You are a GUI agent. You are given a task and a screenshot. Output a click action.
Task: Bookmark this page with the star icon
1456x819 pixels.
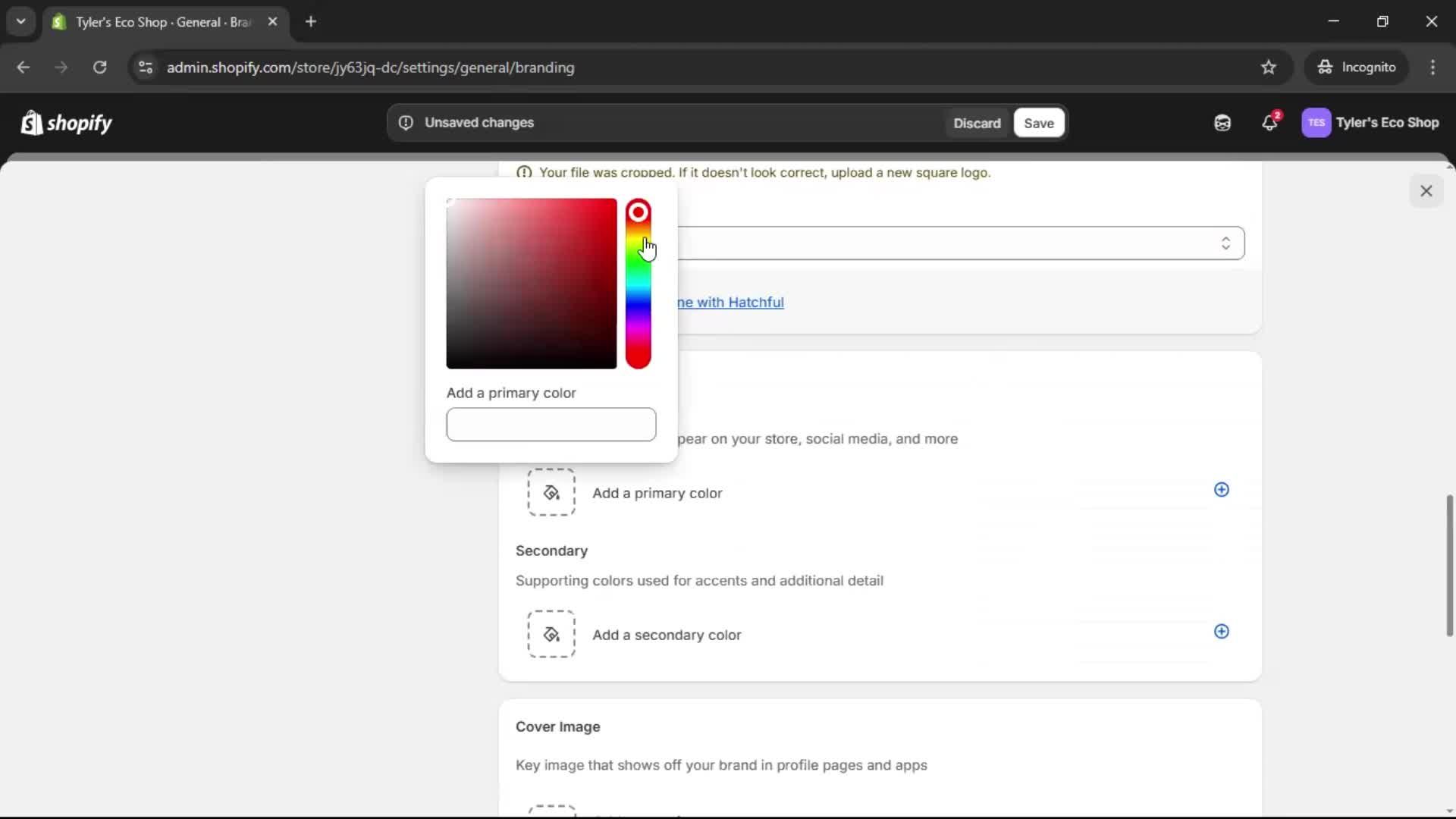pos(1269,67)
